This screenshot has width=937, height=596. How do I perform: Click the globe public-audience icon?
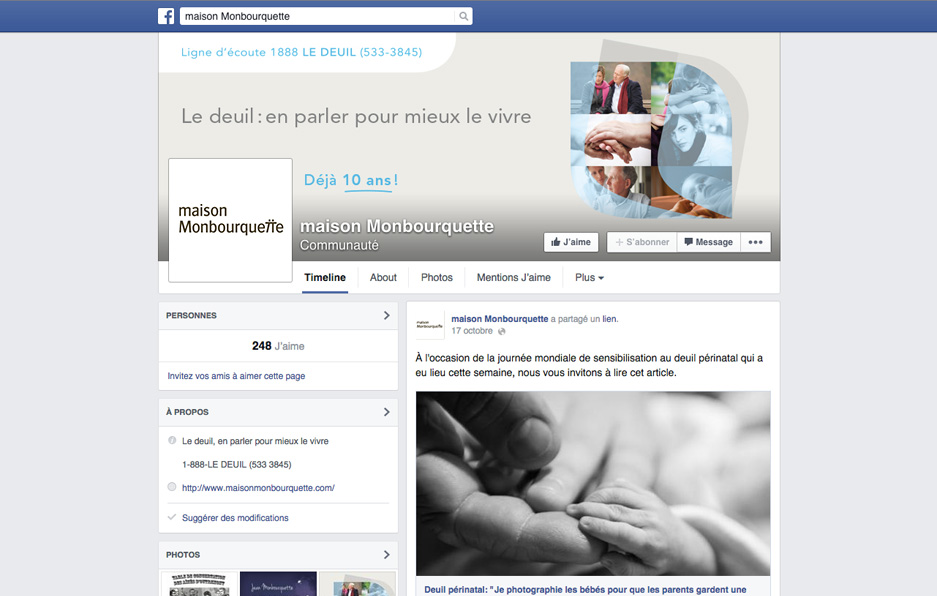[x=501, y=331]
